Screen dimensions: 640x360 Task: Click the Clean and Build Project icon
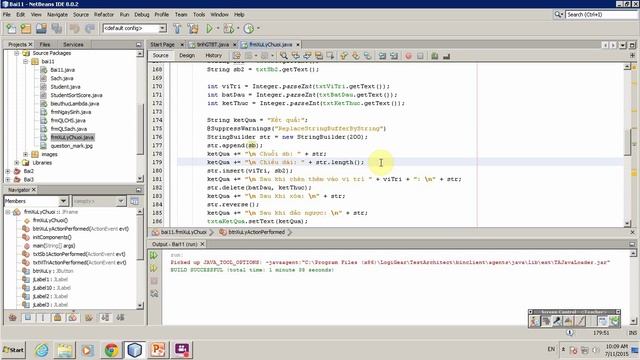tap(193, 29)
